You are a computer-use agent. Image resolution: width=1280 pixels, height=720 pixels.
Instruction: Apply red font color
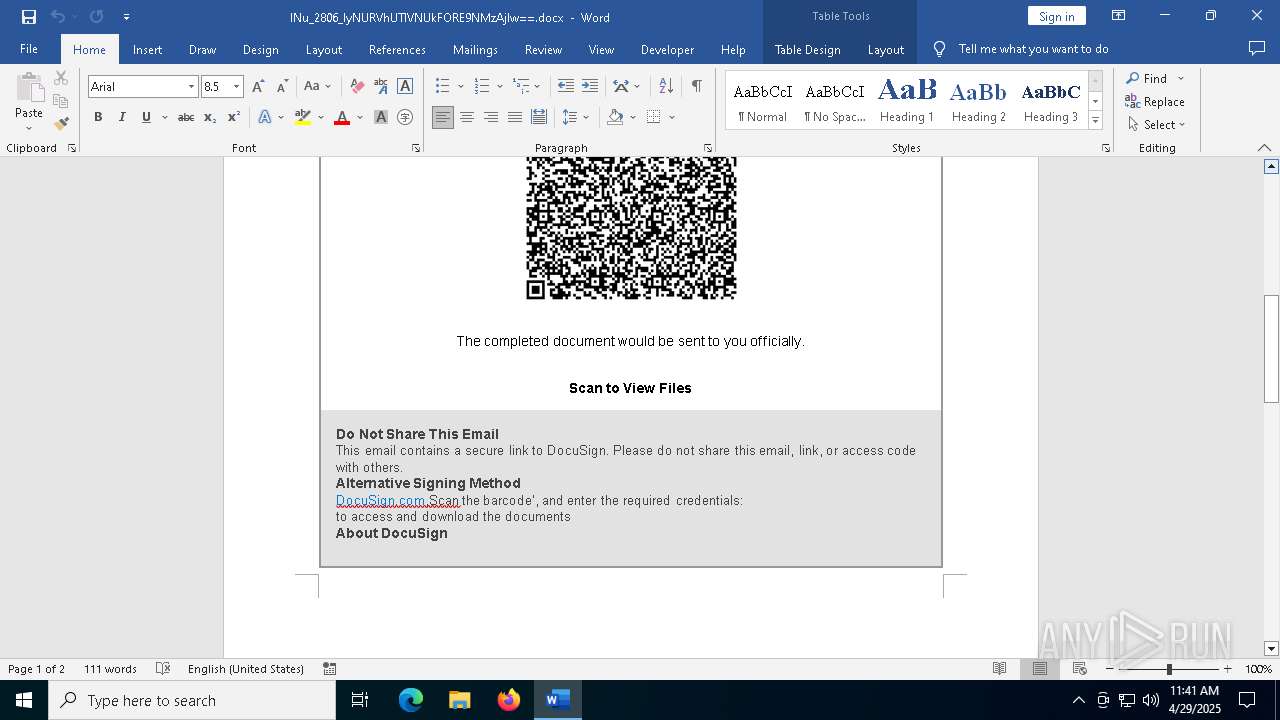pyautogui.click(x=342, y=118)
